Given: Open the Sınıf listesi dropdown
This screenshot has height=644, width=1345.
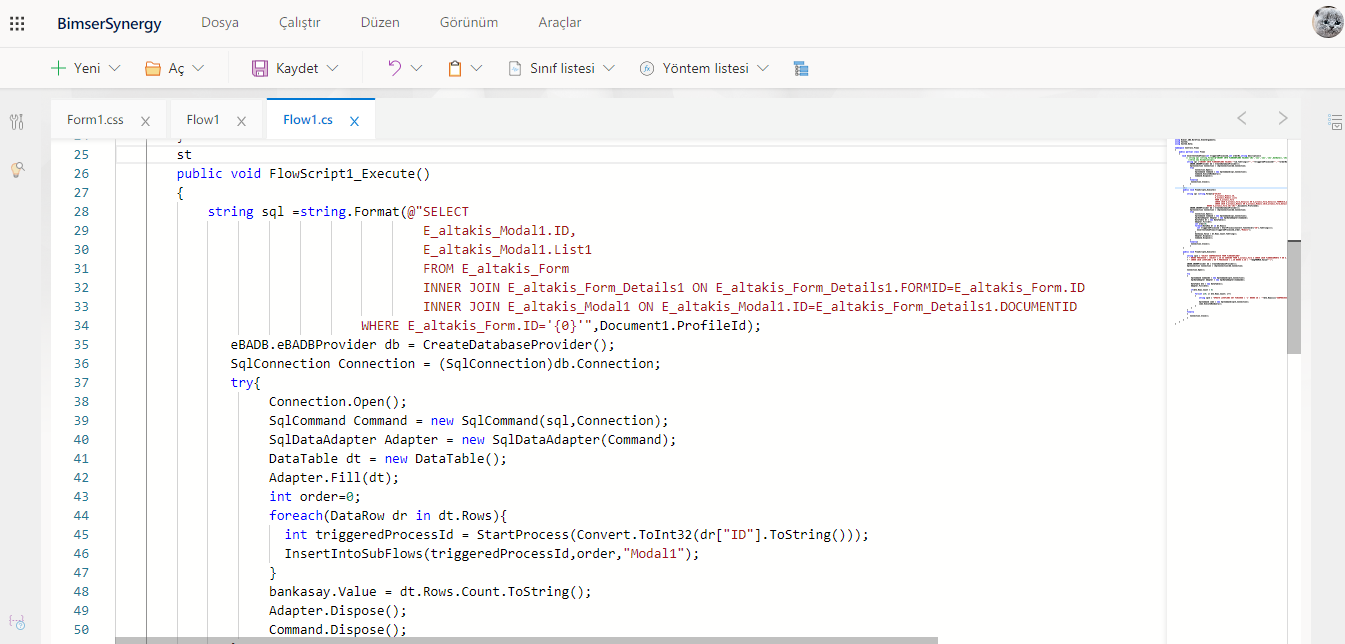Looking at the screenshot, I should point(560,68).
